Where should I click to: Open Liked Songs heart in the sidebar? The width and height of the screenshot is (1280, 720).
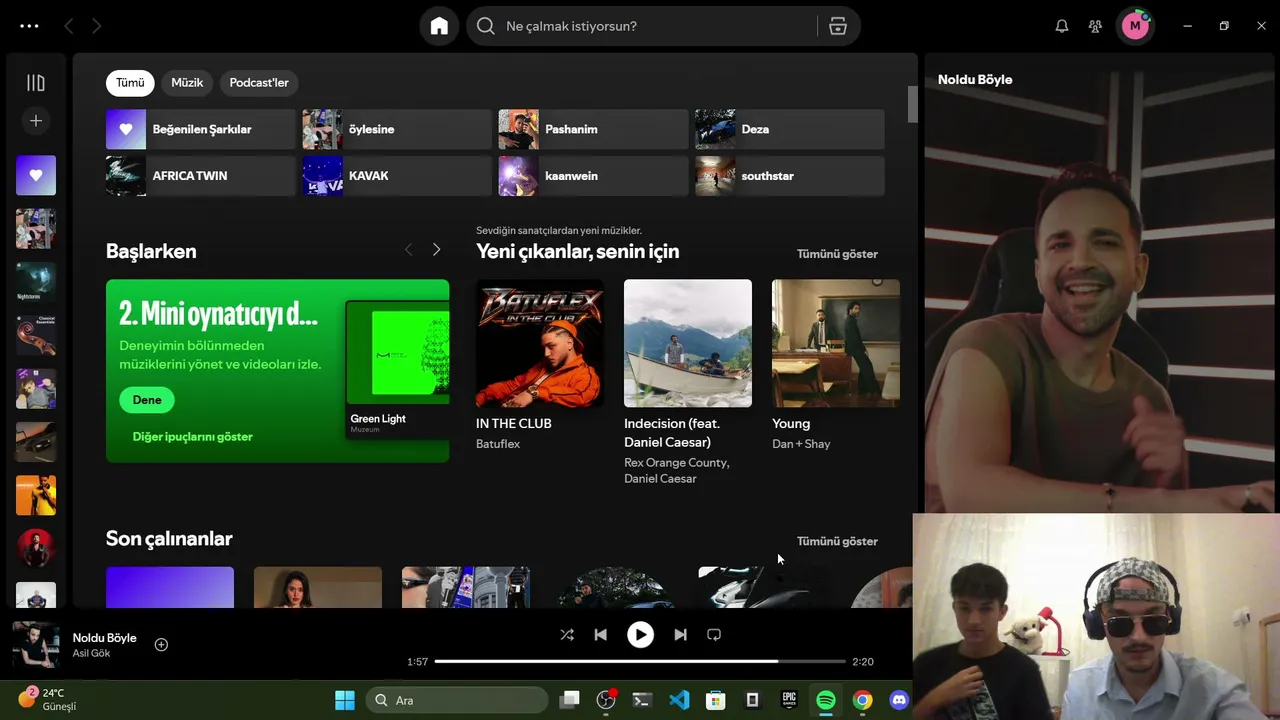click(x=36, y=175)
